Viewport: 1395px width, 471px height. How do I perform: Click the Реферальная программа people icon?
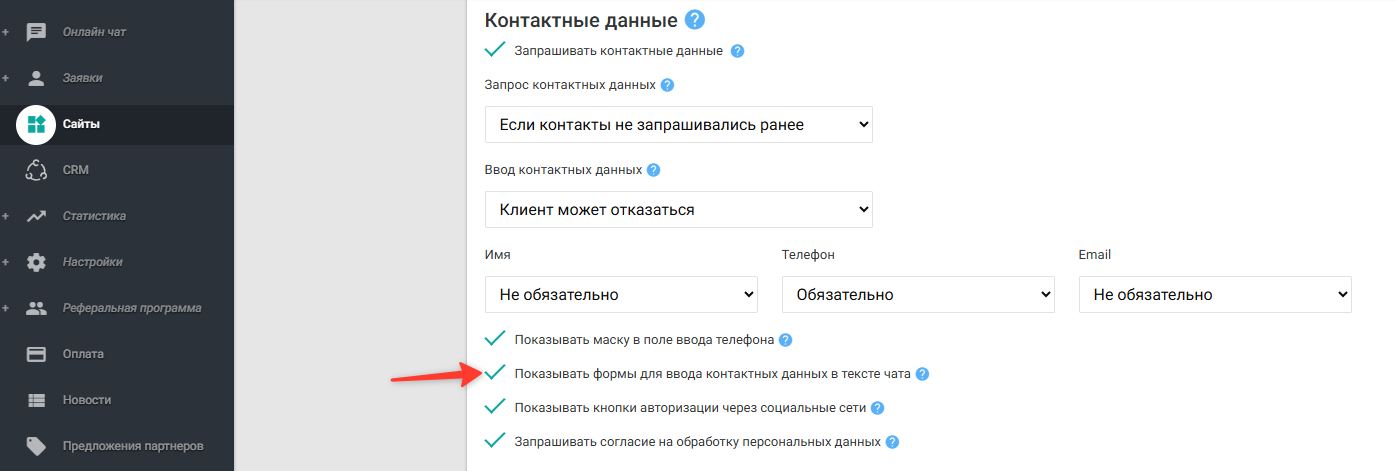tap(36, 308)
